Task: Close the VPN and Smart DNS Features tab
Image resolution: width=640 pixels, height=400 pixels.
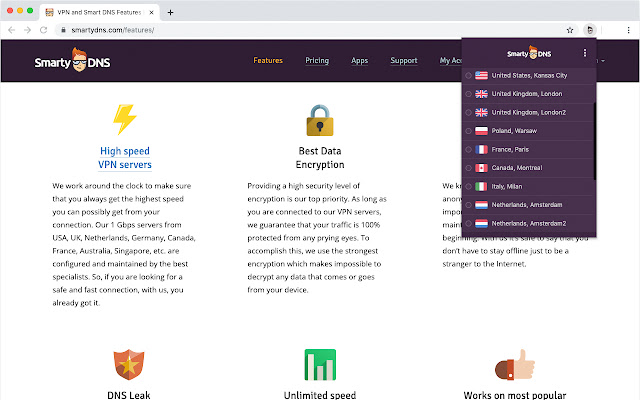Action: pos(151,12)
